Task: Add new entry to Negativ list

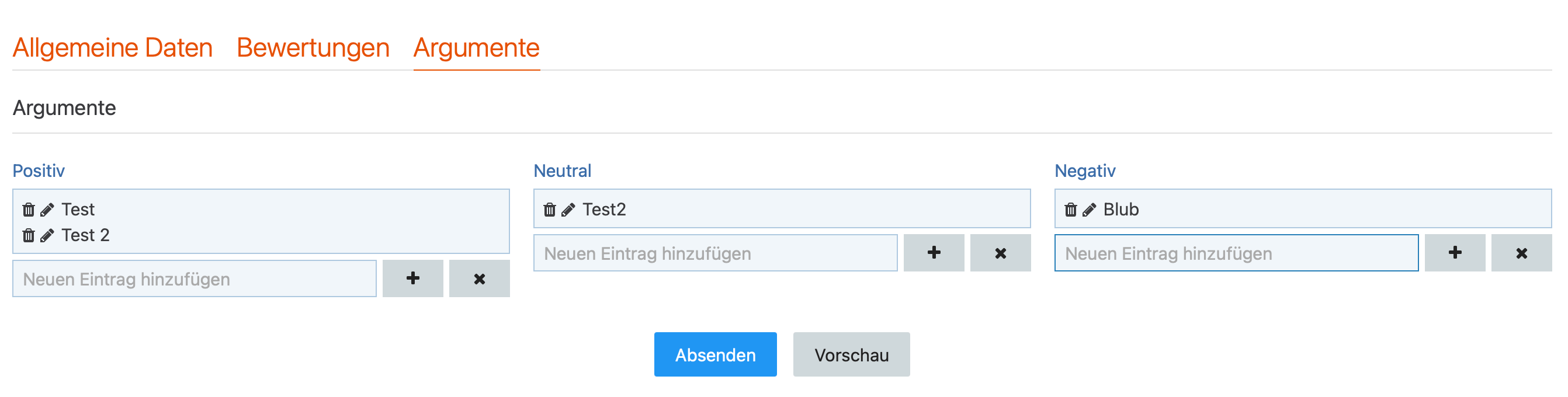Action: pos(1455,253)
